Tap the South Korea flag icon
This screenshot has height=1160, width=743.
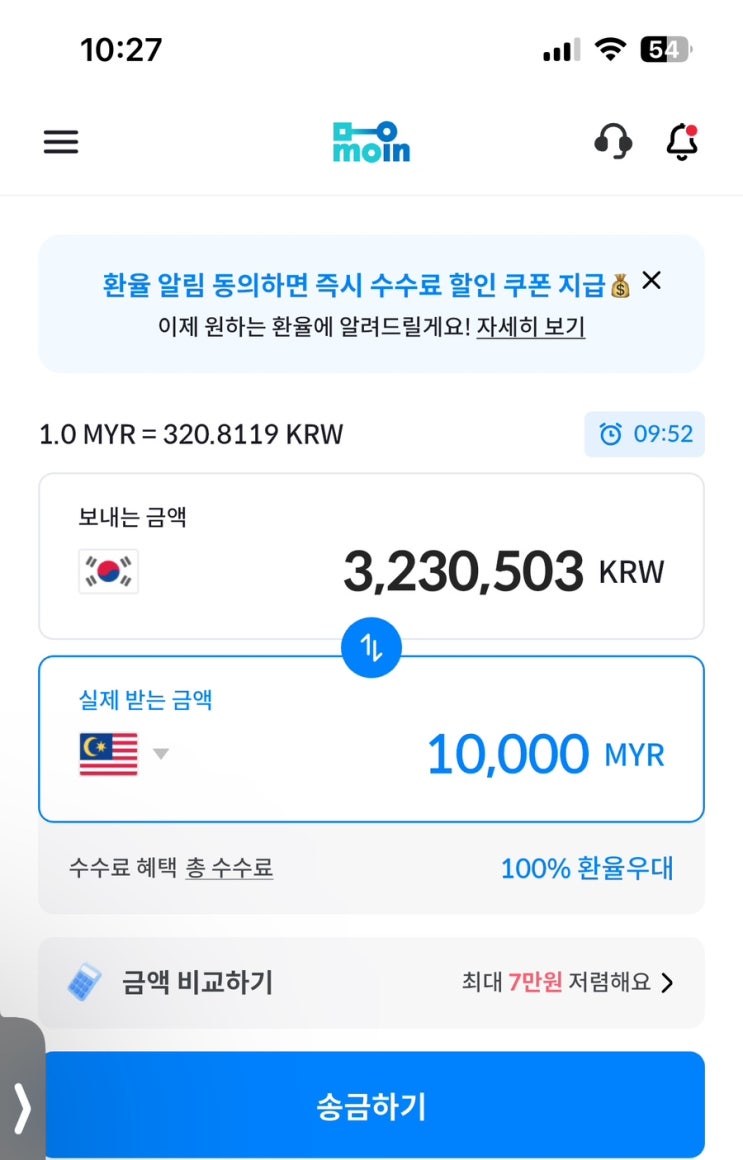click(108, 571)
